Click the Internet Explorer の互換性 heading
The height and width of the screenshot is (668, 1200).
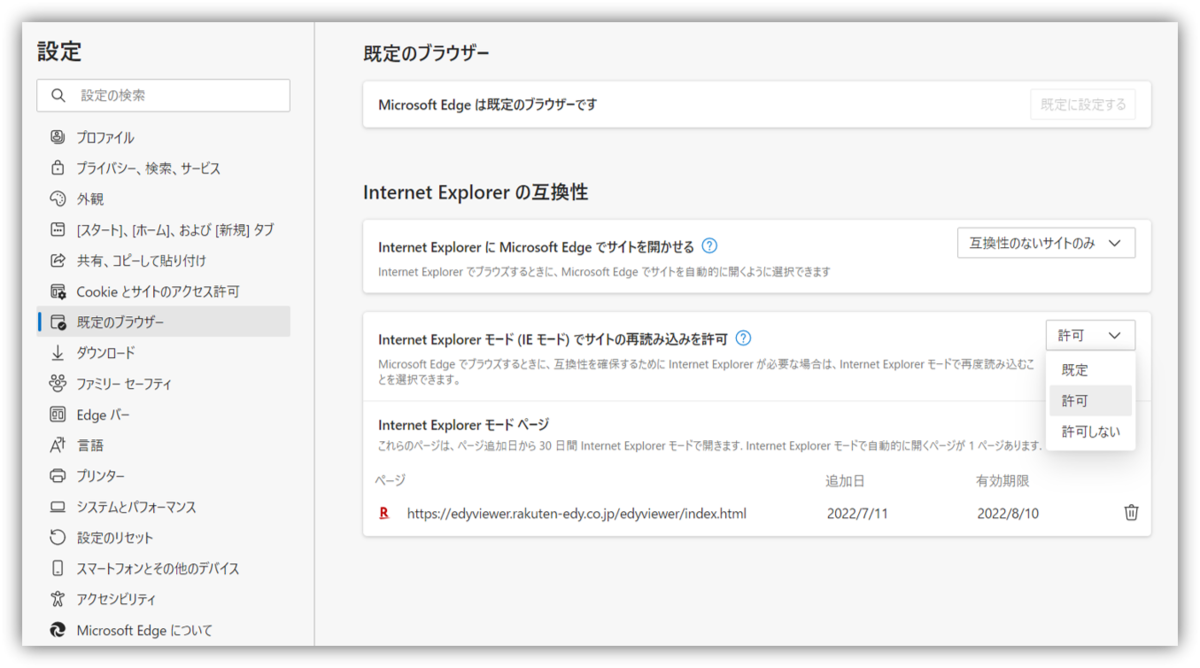pyautogui.click(x=475, y=192)
